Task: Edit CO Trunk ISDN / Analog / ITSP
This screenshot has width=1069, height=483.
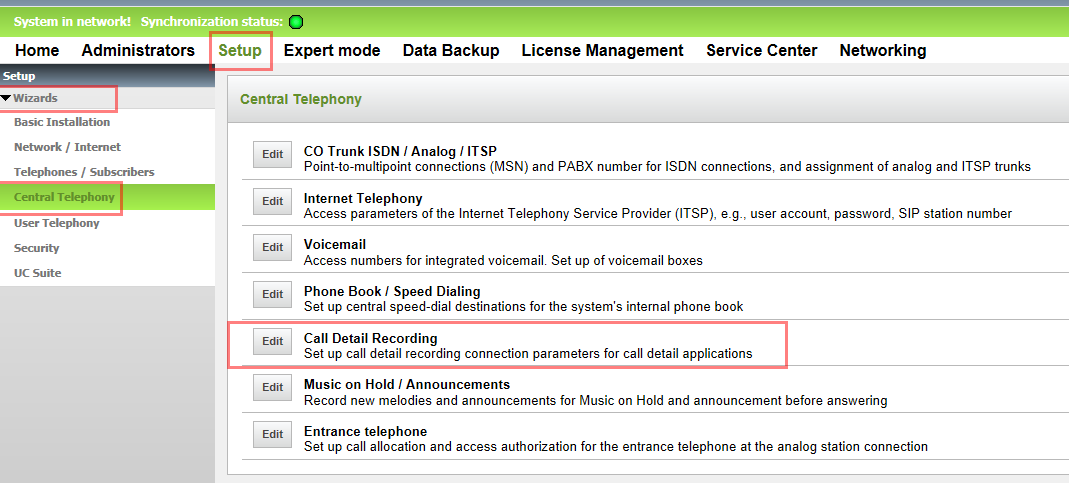Action: coord(272,155)
